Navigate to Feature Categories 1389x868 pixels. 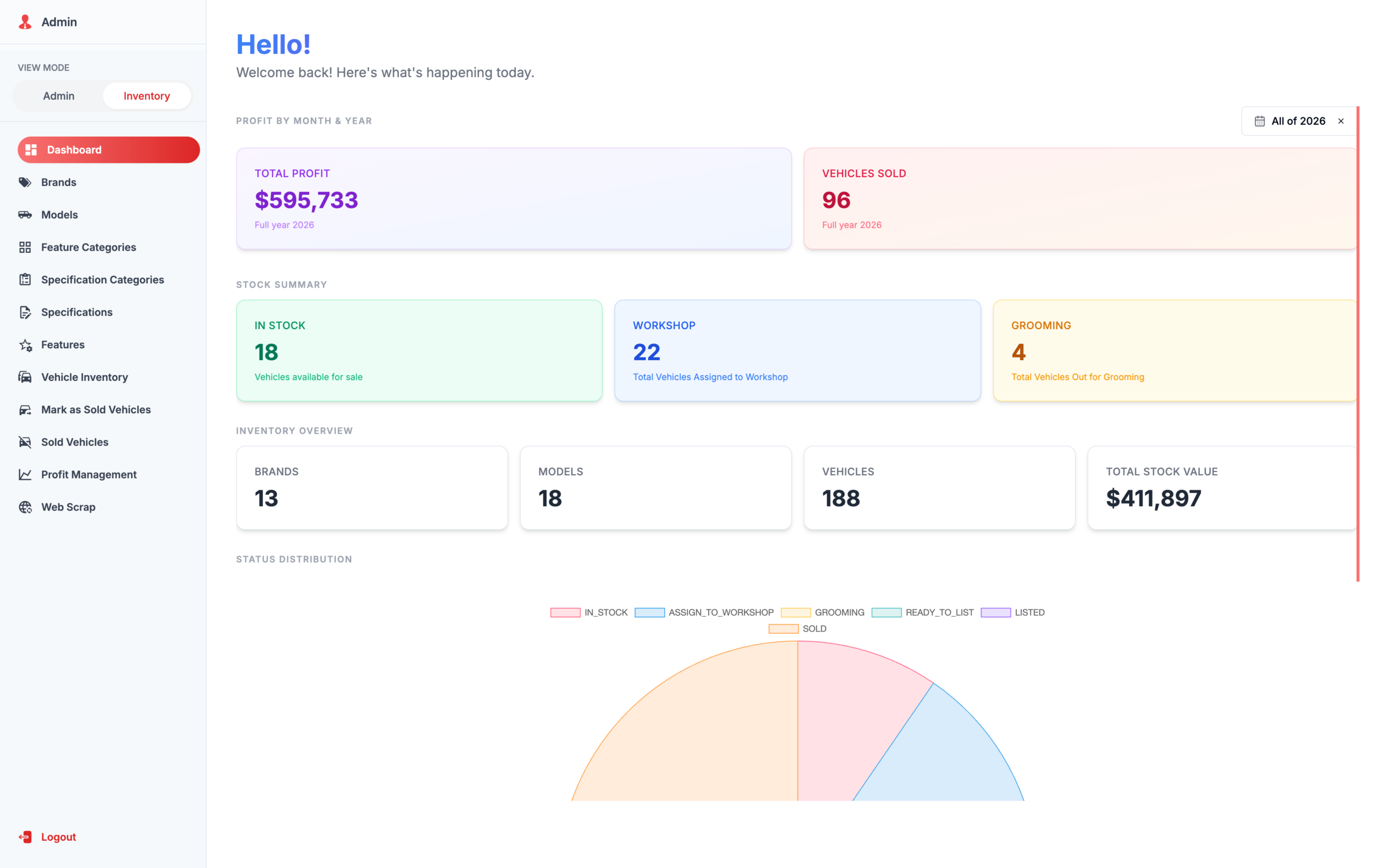pos(109,247)
